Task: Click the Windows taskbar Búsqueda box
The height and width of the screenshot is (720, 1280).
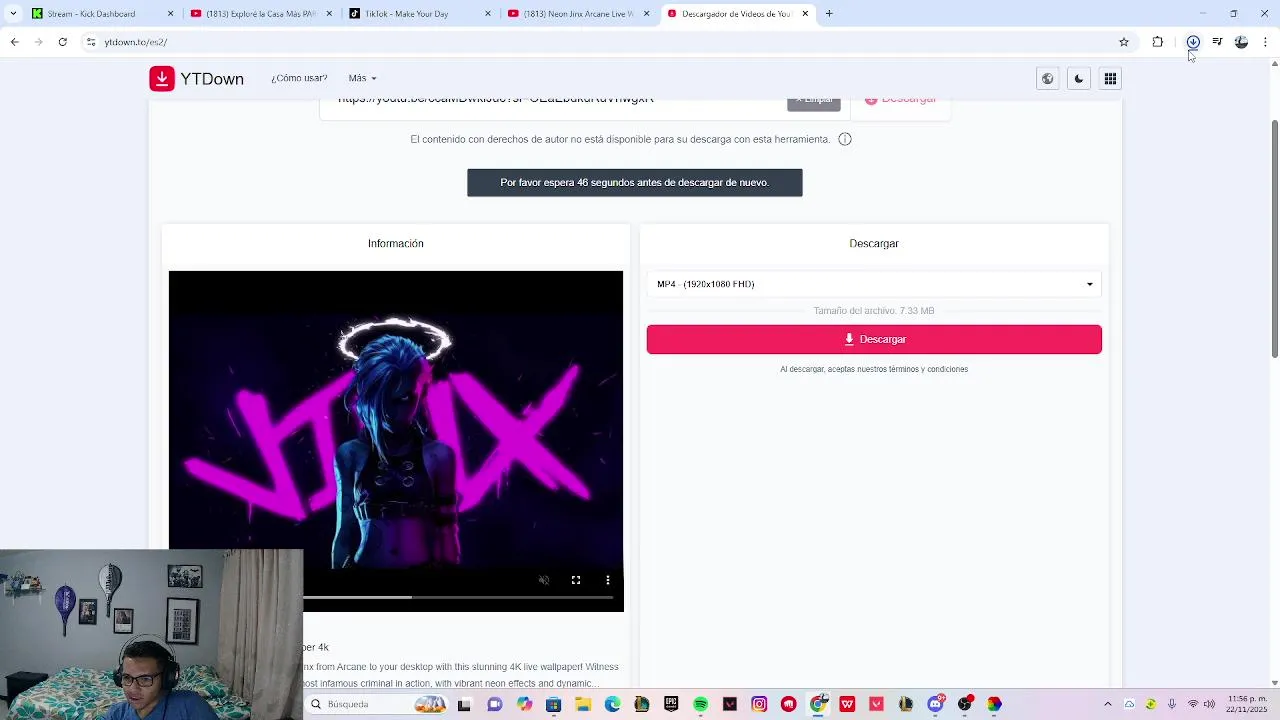Action: click(x=376, y=704)
